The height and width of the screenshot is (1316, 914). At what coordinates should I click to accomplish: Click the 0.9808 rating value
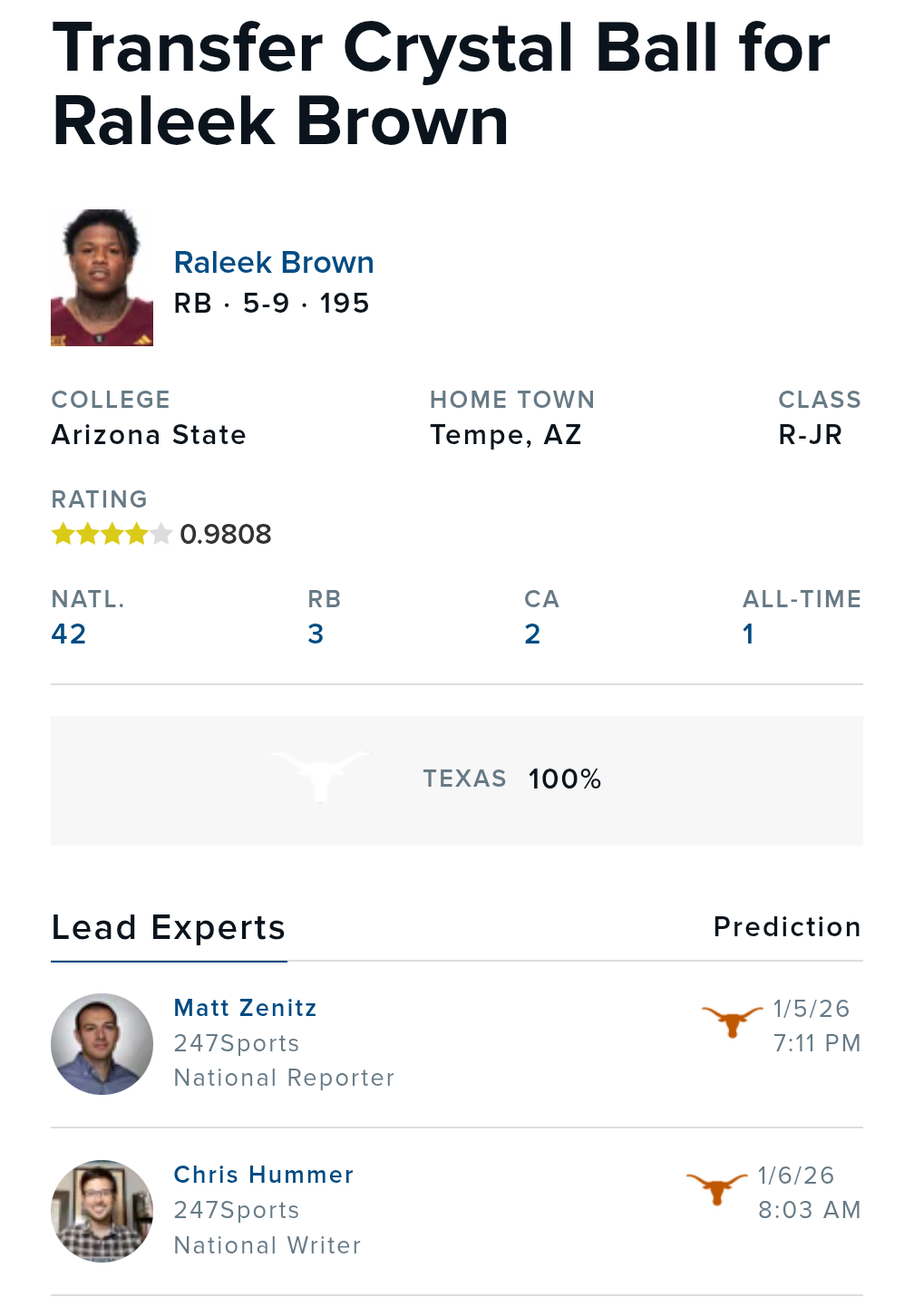pyautogui.click(x=226, y=534)
